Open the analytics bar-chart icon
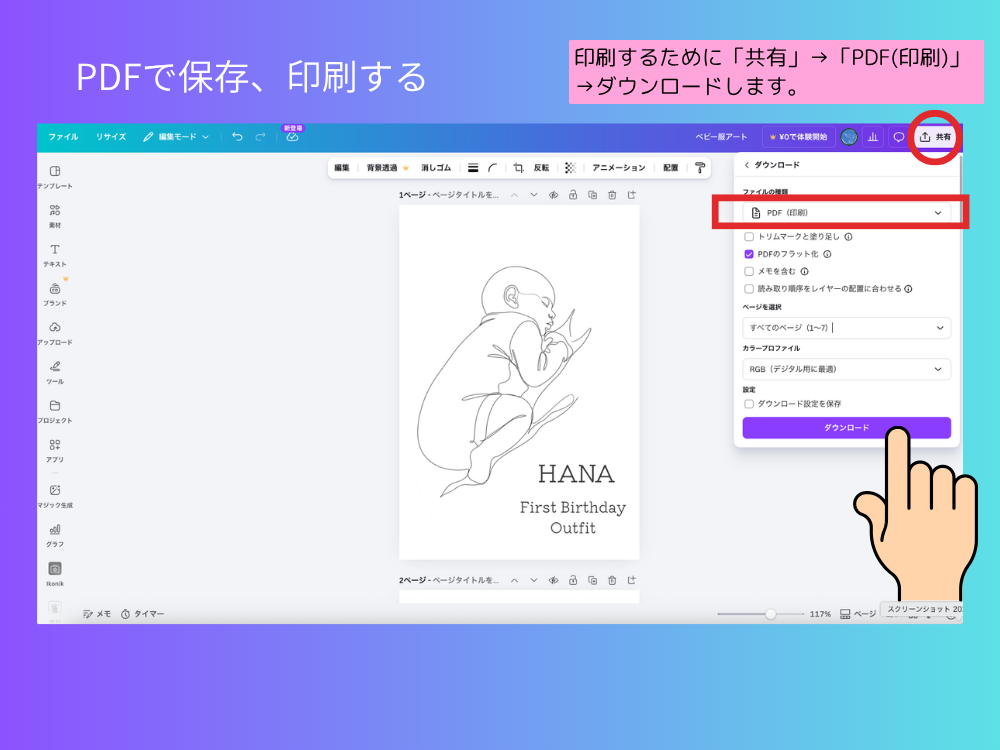This screenshot has width=1000, height=750. [873, 136]
